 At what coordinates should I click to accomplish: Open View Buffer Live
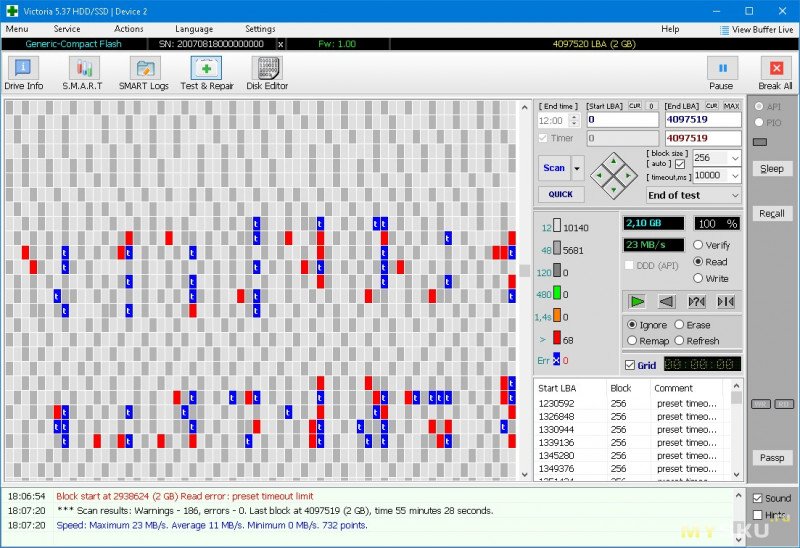pyautogui.click(x=756, y=29)
